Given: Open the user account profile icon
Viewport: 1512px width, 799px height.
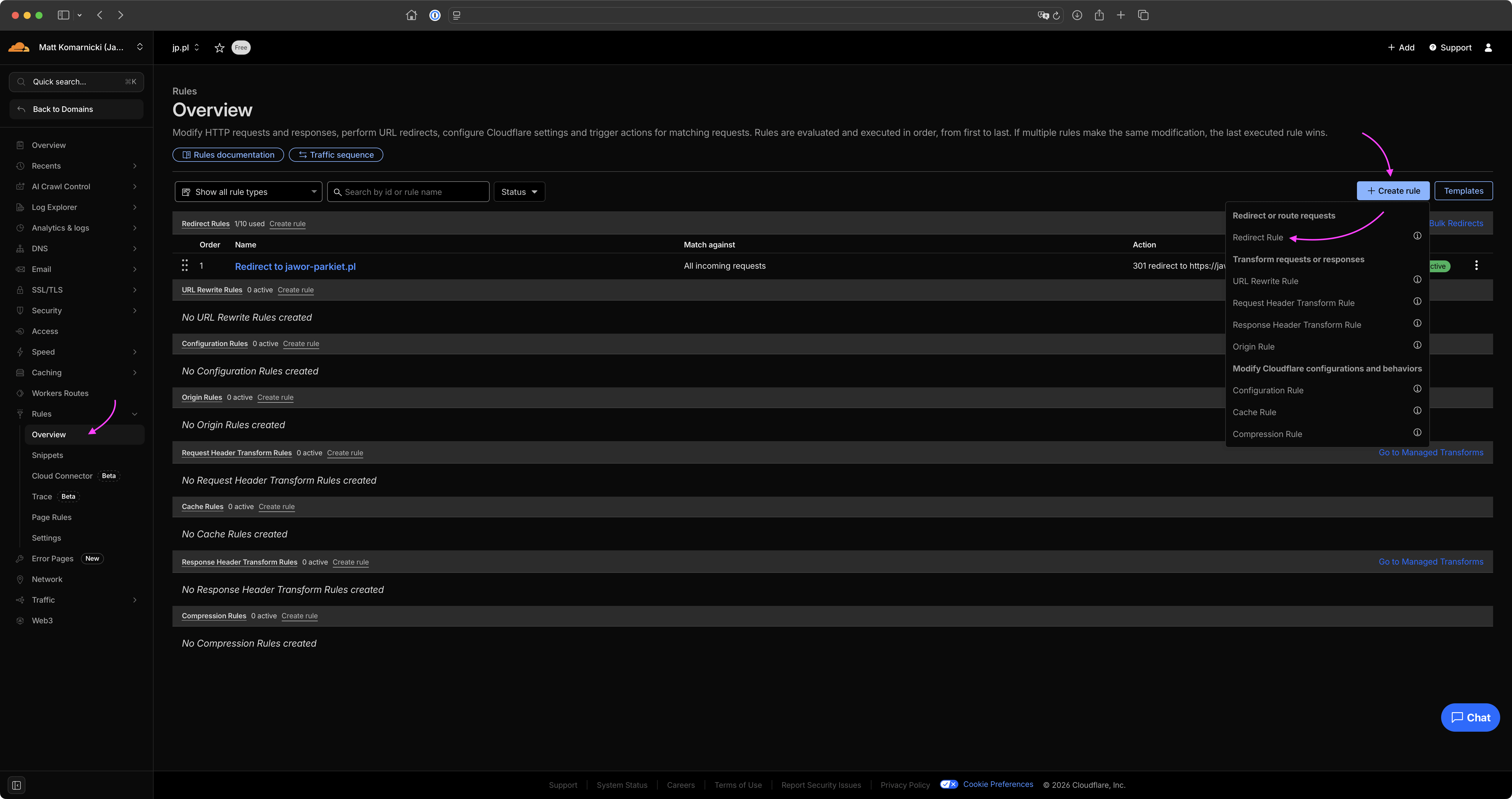Looking at the screenshot, I should point(1488,48).
